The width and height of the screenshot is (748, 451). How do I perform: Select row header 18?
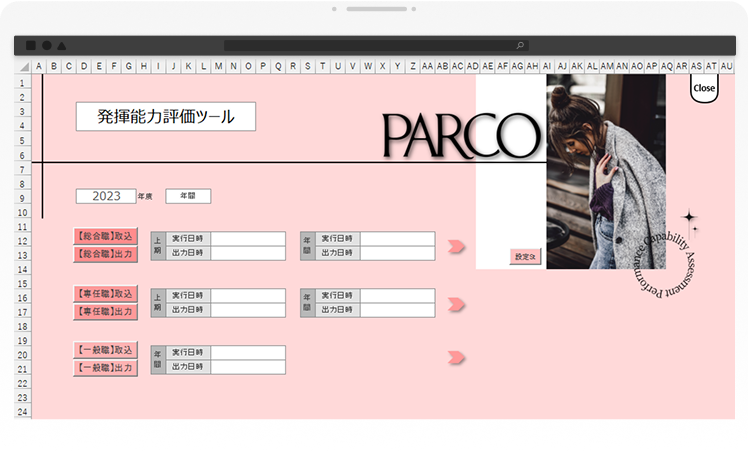(22, 326)
